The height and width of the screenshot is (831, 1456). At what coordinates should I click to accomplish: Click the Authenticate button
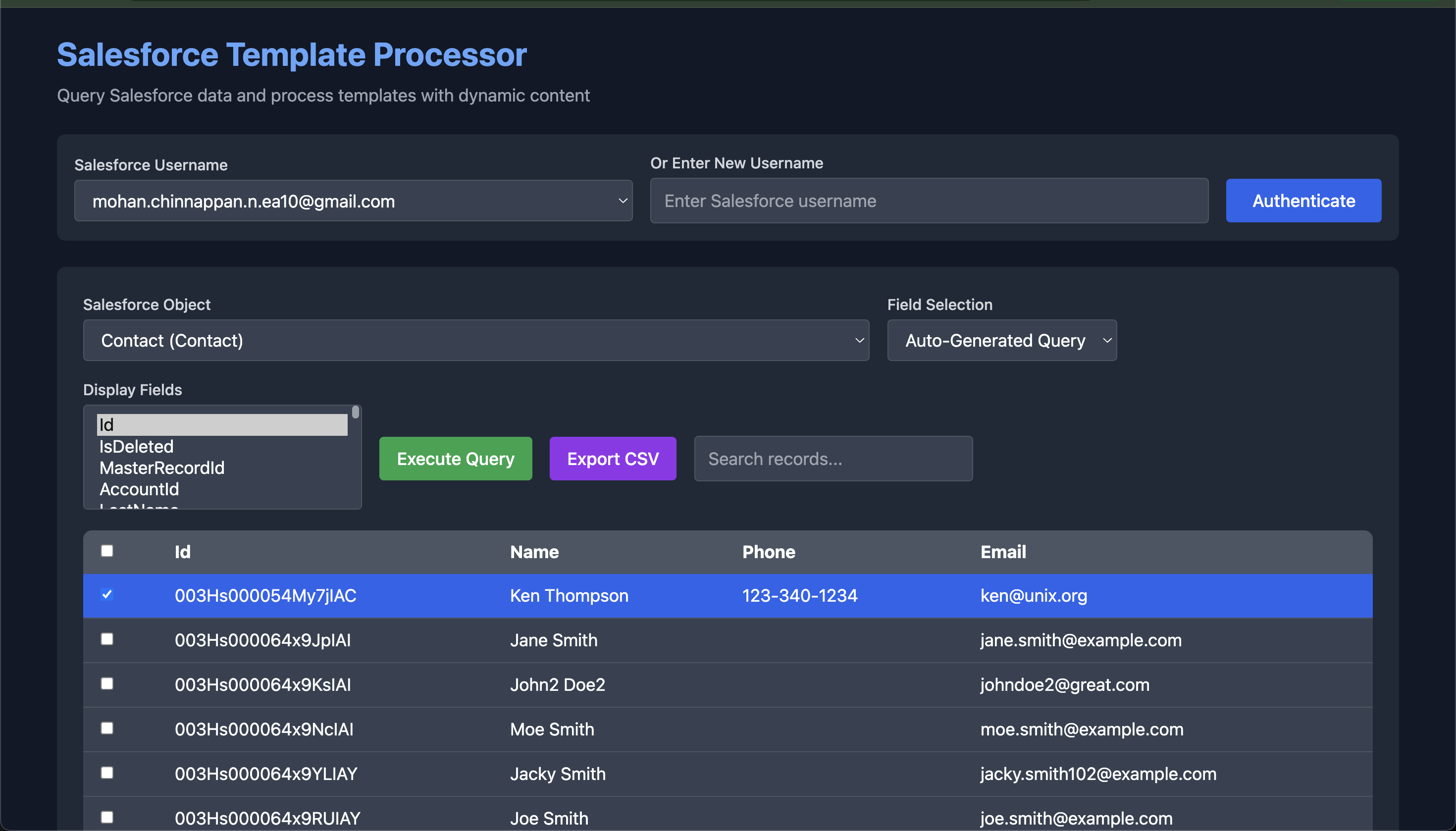tap(1303, 201)
